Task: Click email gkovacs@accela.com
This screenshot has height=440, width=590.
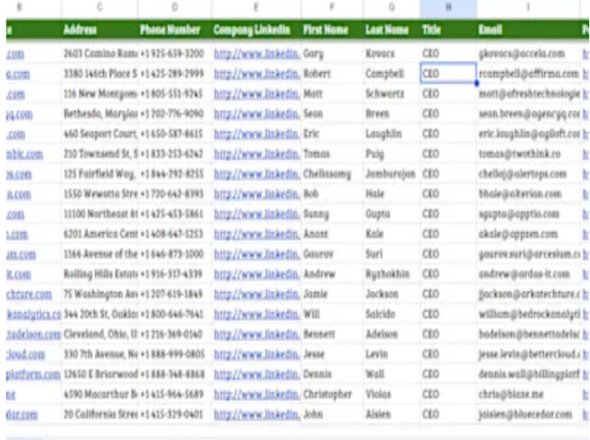Action: [x=522, y=54]
